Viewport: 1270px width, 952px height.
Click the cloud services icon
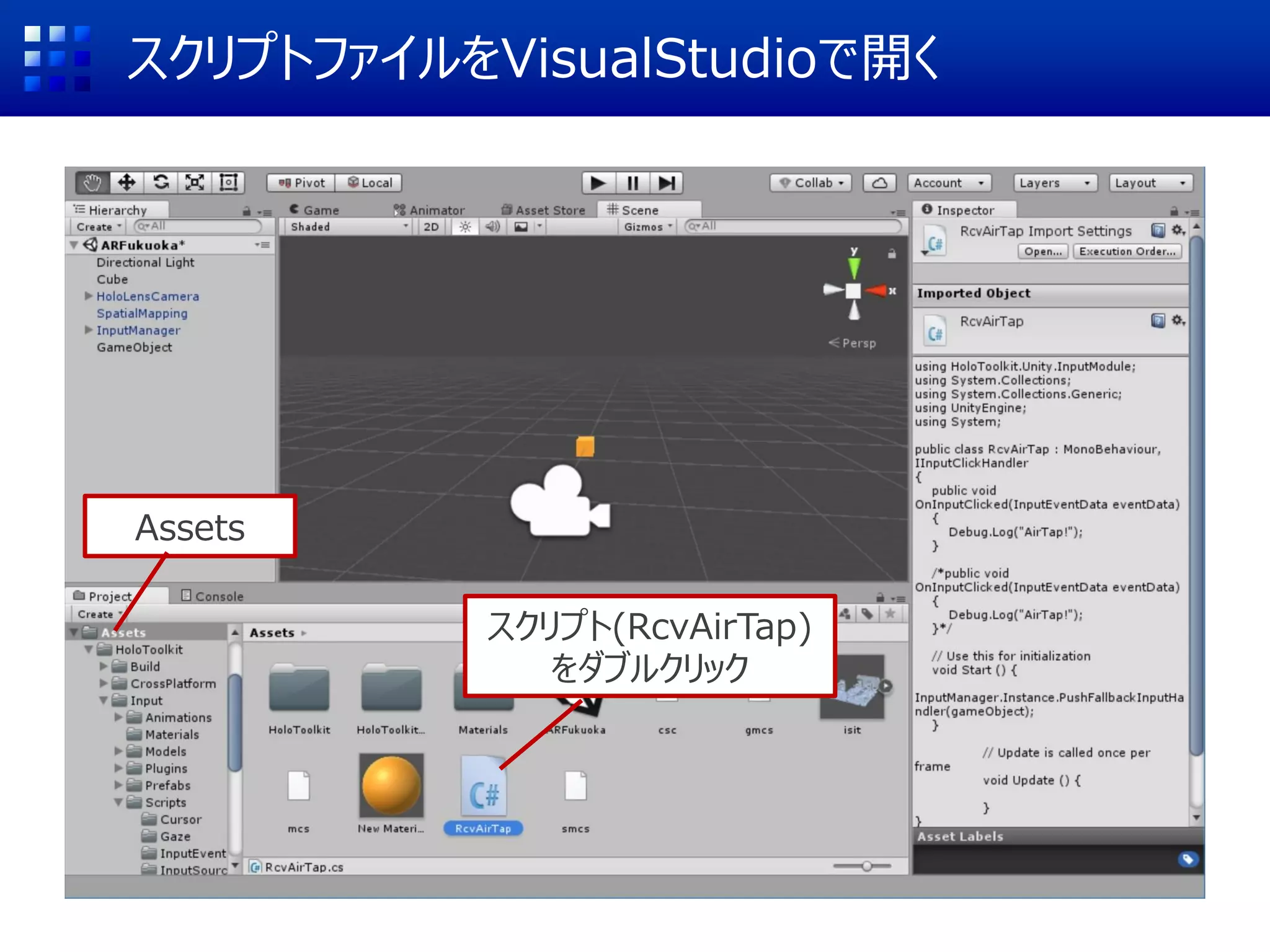click(x=879, y=183)
